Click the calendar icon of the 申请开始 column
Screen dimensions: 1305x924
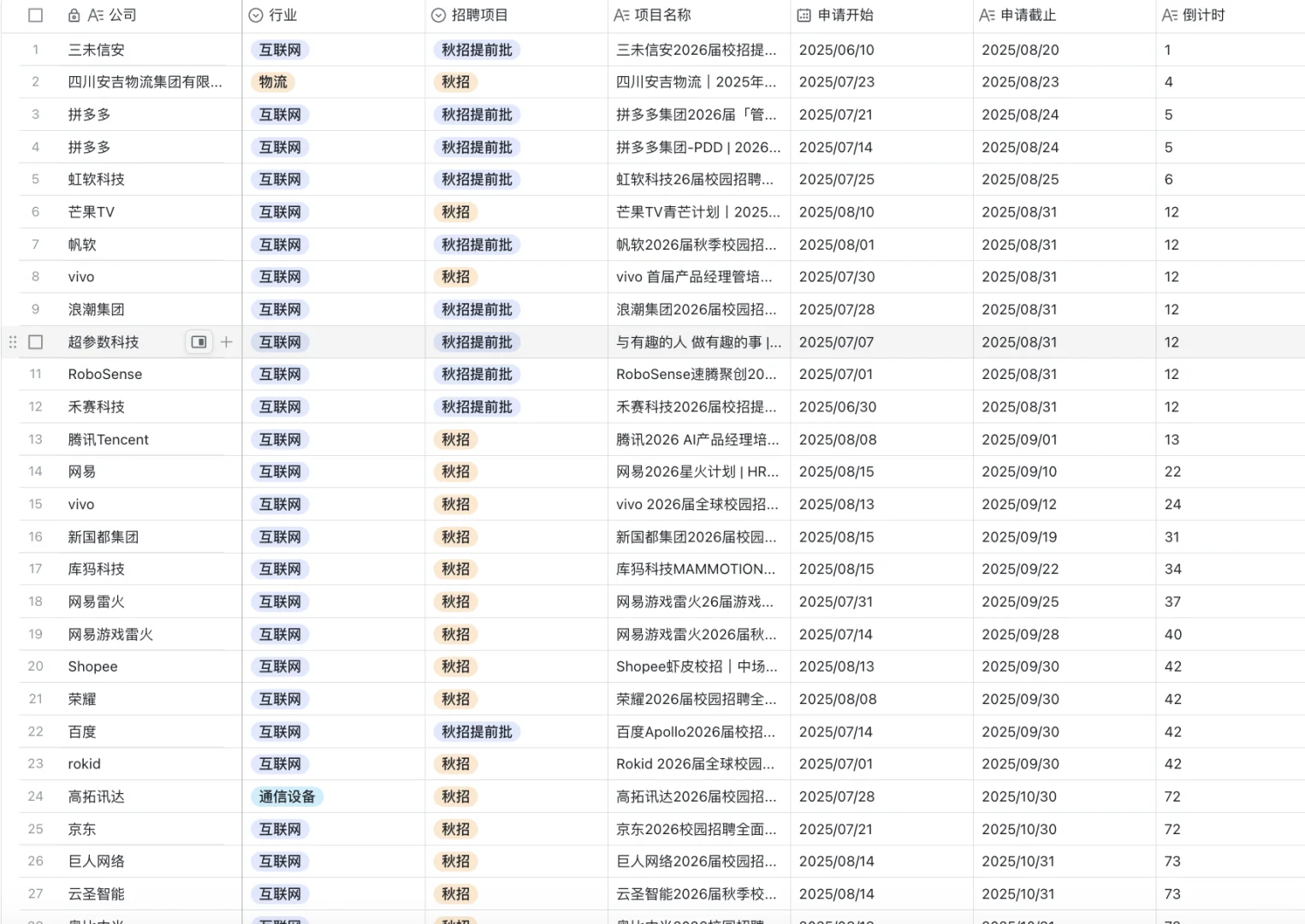coord(804,15)
